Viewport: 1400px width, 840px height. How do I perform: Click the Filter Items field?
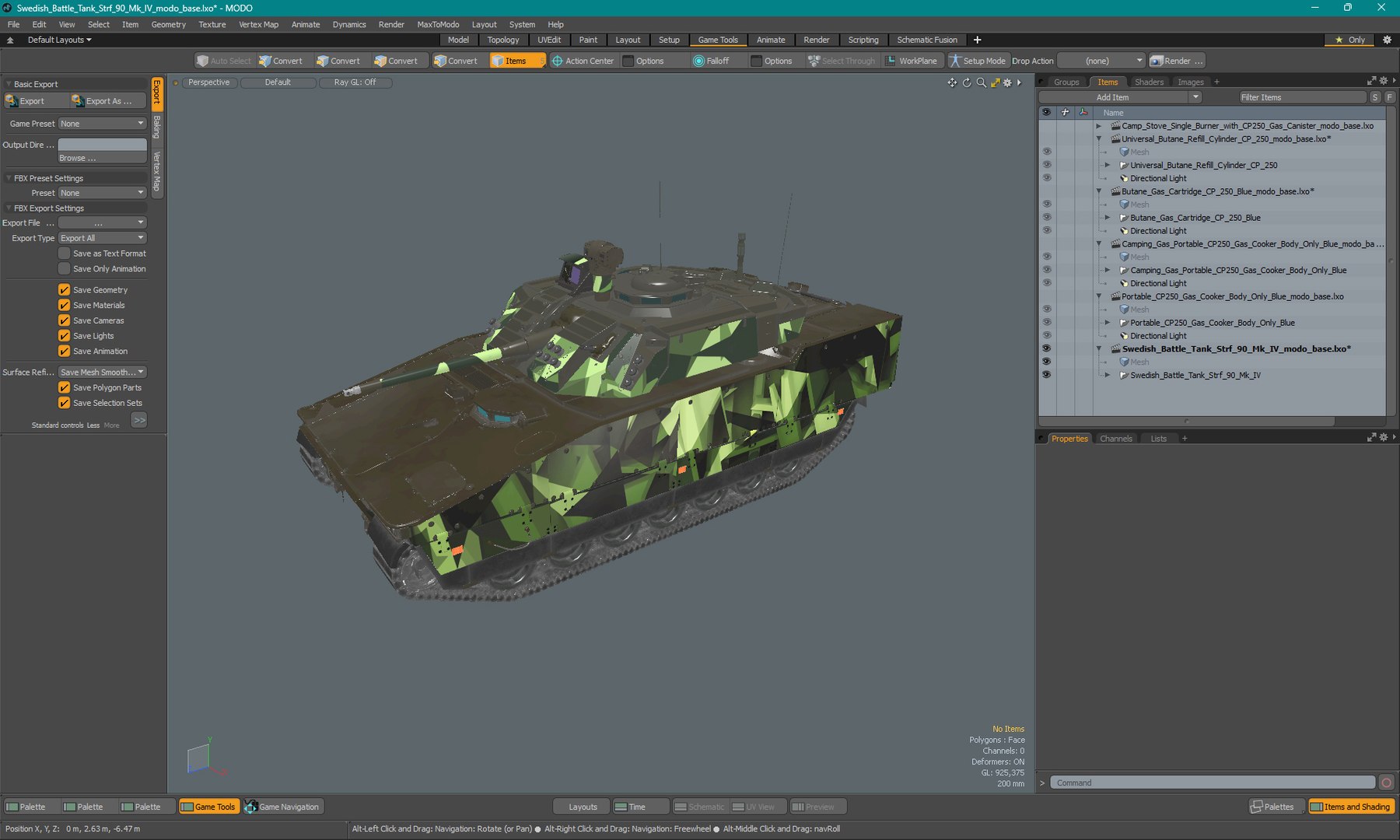(1303, 97)
